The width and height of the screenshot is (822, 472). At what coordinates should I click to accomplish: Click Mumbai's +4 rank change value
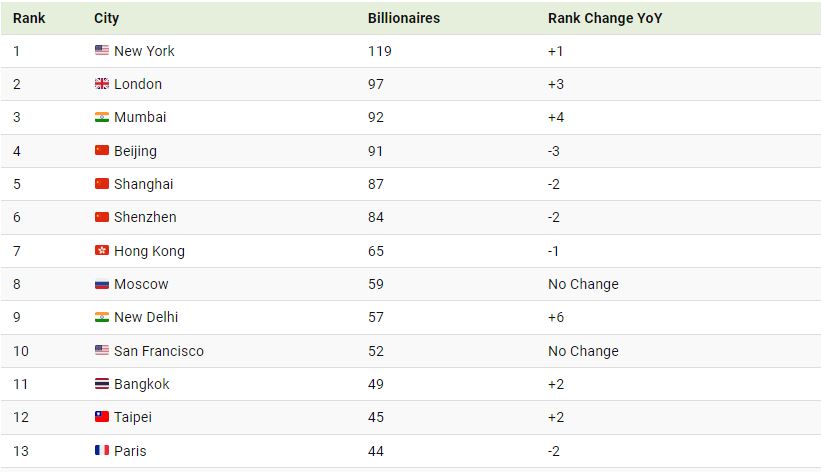tap(556, 117)
